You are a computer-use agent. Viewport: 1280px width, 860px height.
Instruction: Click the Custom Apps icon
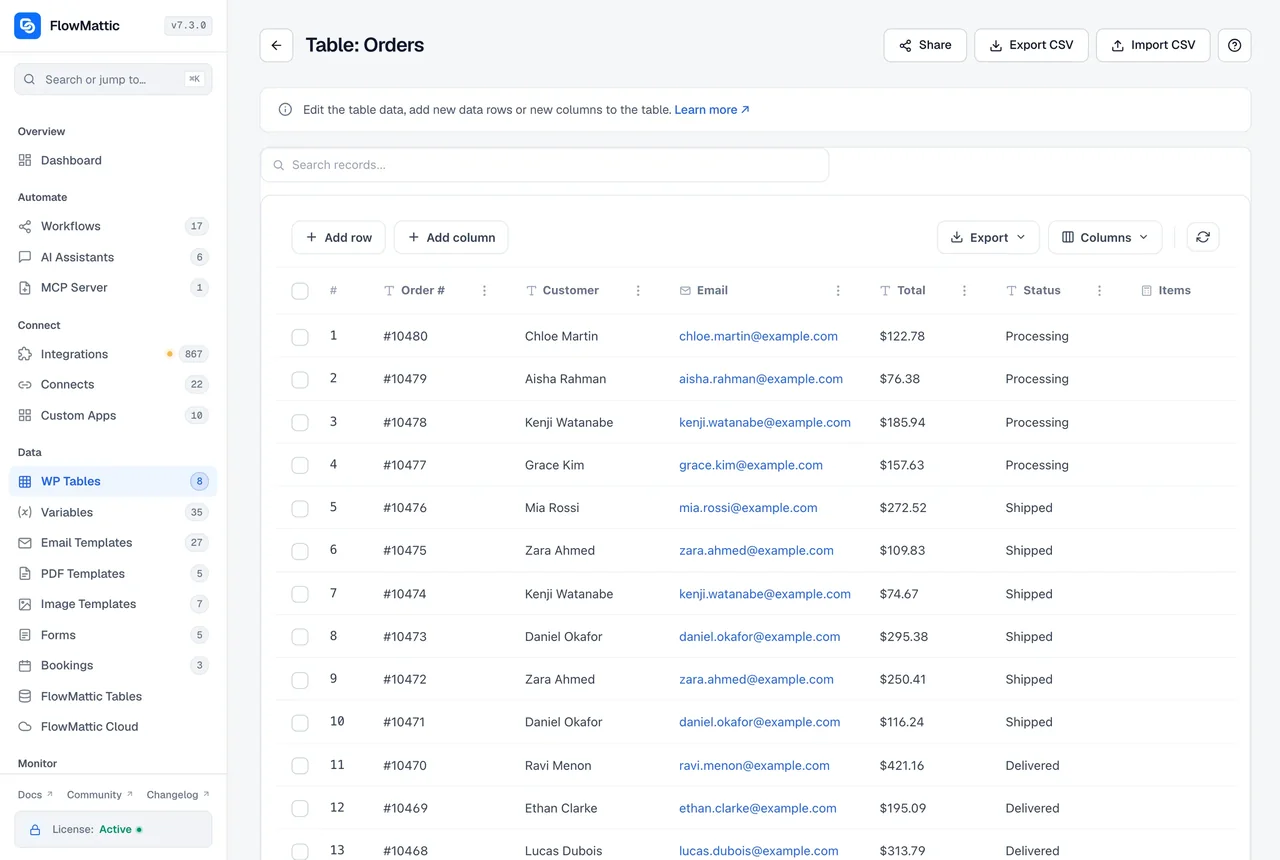[x=25, y=415]
